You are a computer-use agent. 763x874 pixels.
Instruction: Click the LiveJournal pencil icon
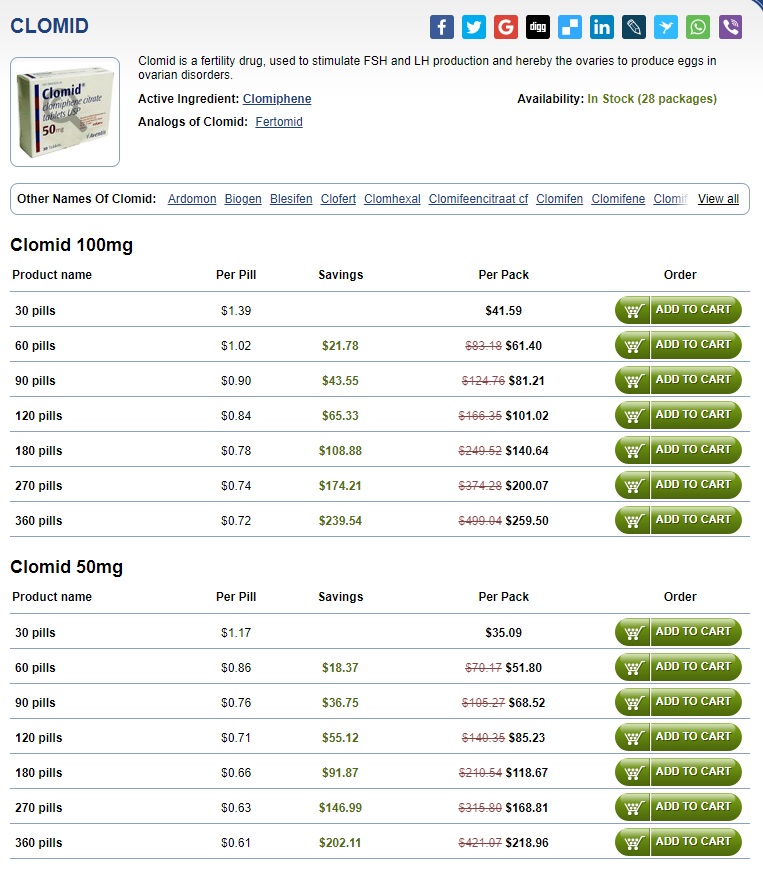pos(634,27)
